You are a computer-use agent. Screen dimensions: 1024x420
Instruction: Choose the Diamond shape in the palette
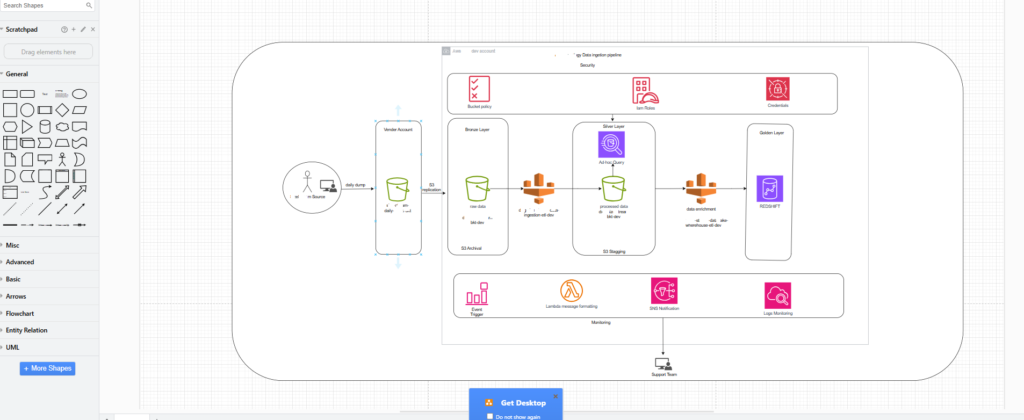click(62, 110)
